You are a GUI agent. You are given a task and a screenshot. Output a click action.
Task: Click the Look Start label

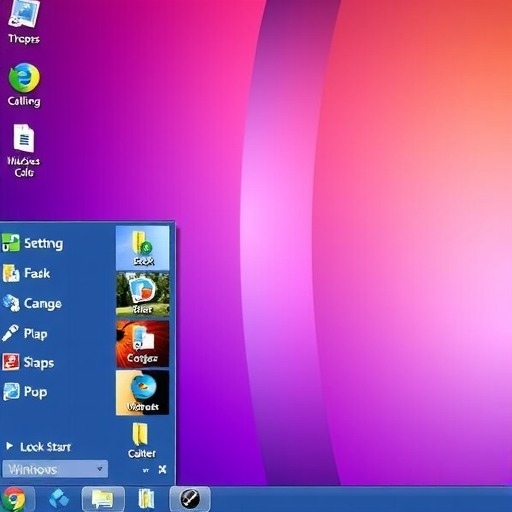click(x=46, y=447)
